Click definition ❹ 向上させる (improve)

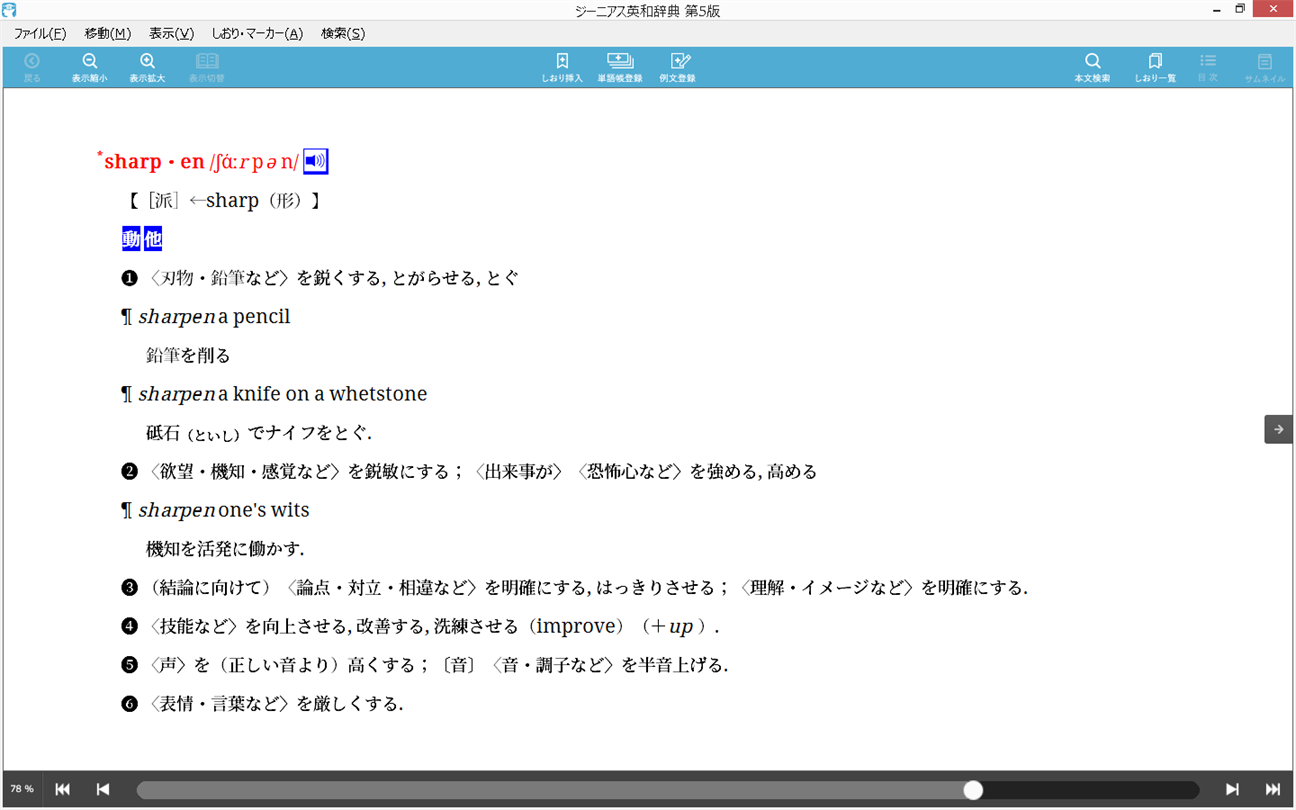point(420,627)
